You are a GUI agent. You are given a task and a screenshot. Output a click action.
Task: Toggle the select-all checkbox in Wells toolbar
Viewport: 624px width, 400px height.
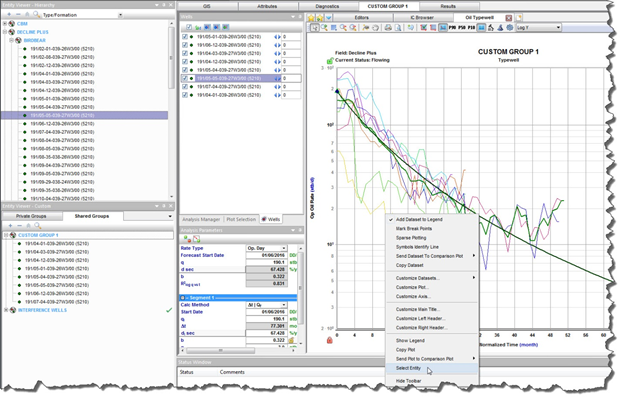point(187,27)
